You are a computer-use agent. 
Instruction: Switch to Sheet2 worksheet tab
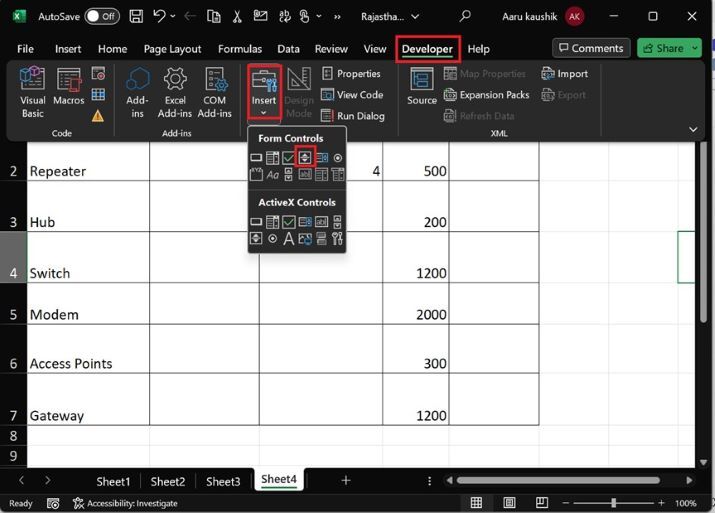pyautogui.click(x=168, y=481)
